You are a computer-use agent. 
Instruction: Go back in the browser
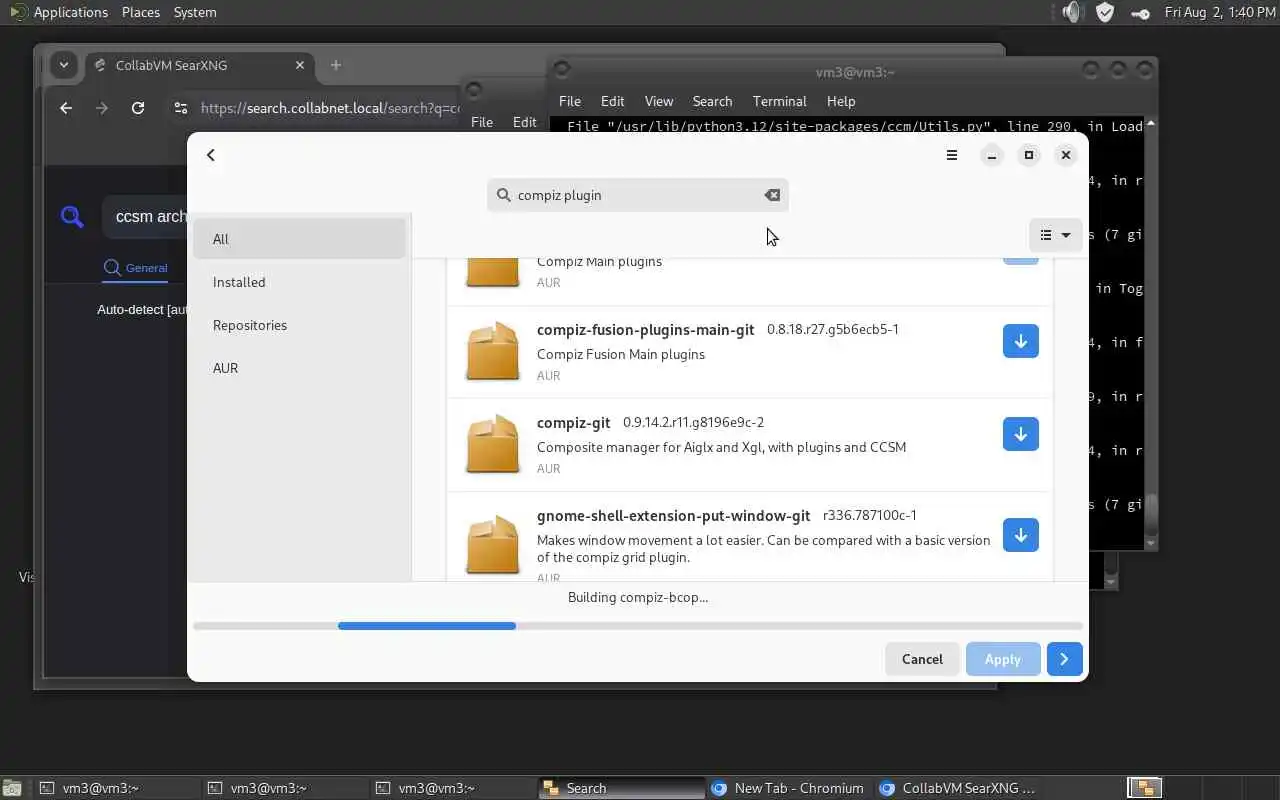66,108
